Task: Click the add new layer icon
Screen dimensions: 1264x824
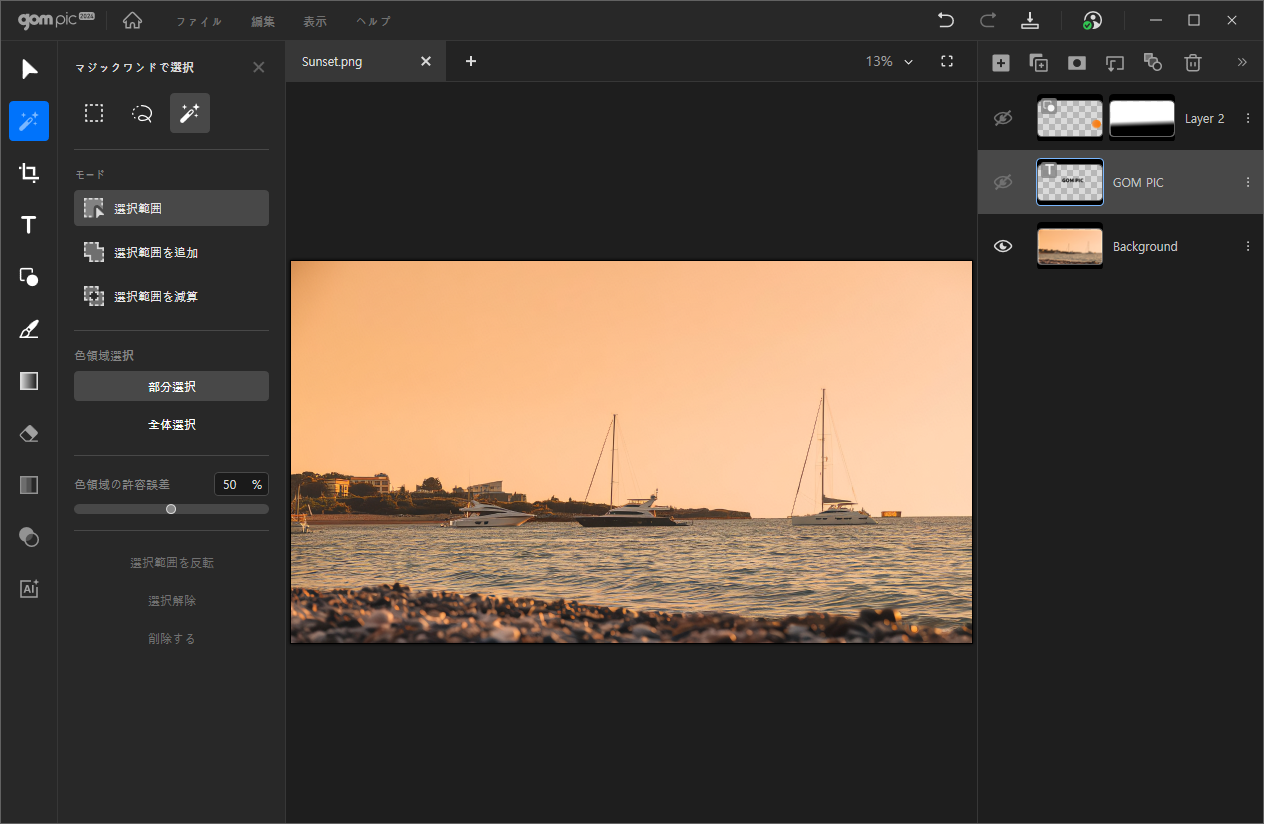Action: 1000,62
